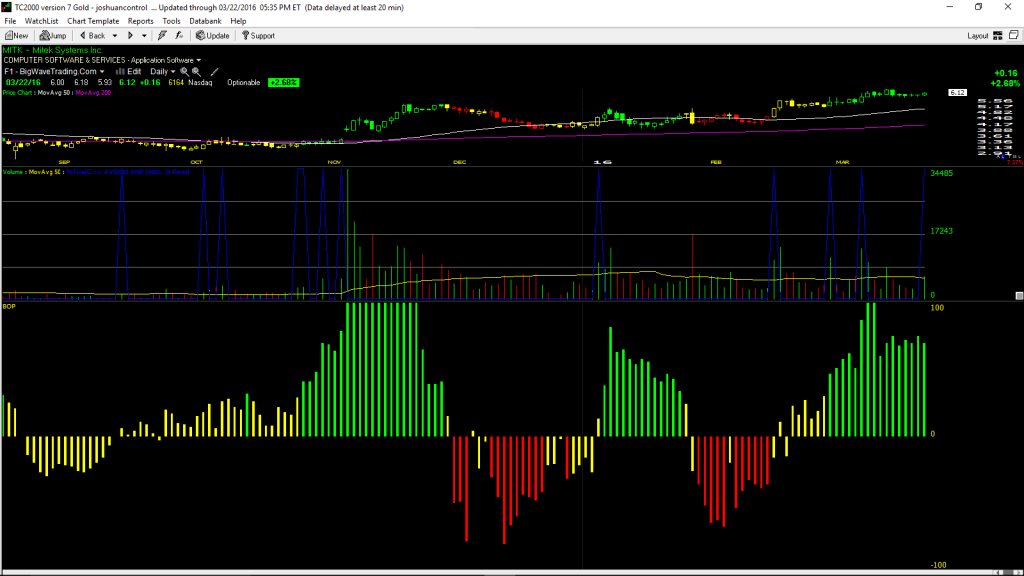Click the Update toolbar button
The height and width of the screenshot is (576, 1024).
[213, 36]
